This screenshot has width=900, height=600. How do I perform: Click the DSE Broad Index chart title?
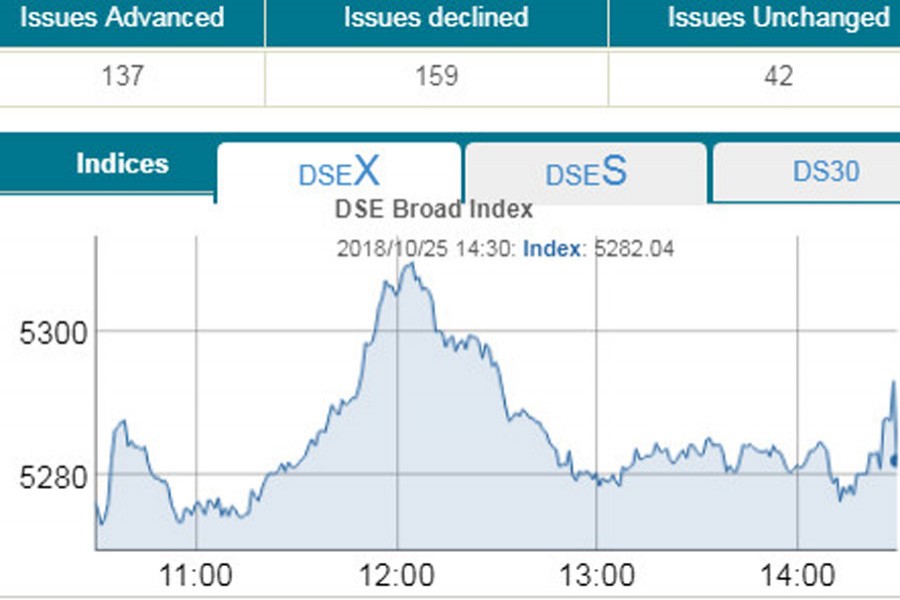click(x=432, y=210)
